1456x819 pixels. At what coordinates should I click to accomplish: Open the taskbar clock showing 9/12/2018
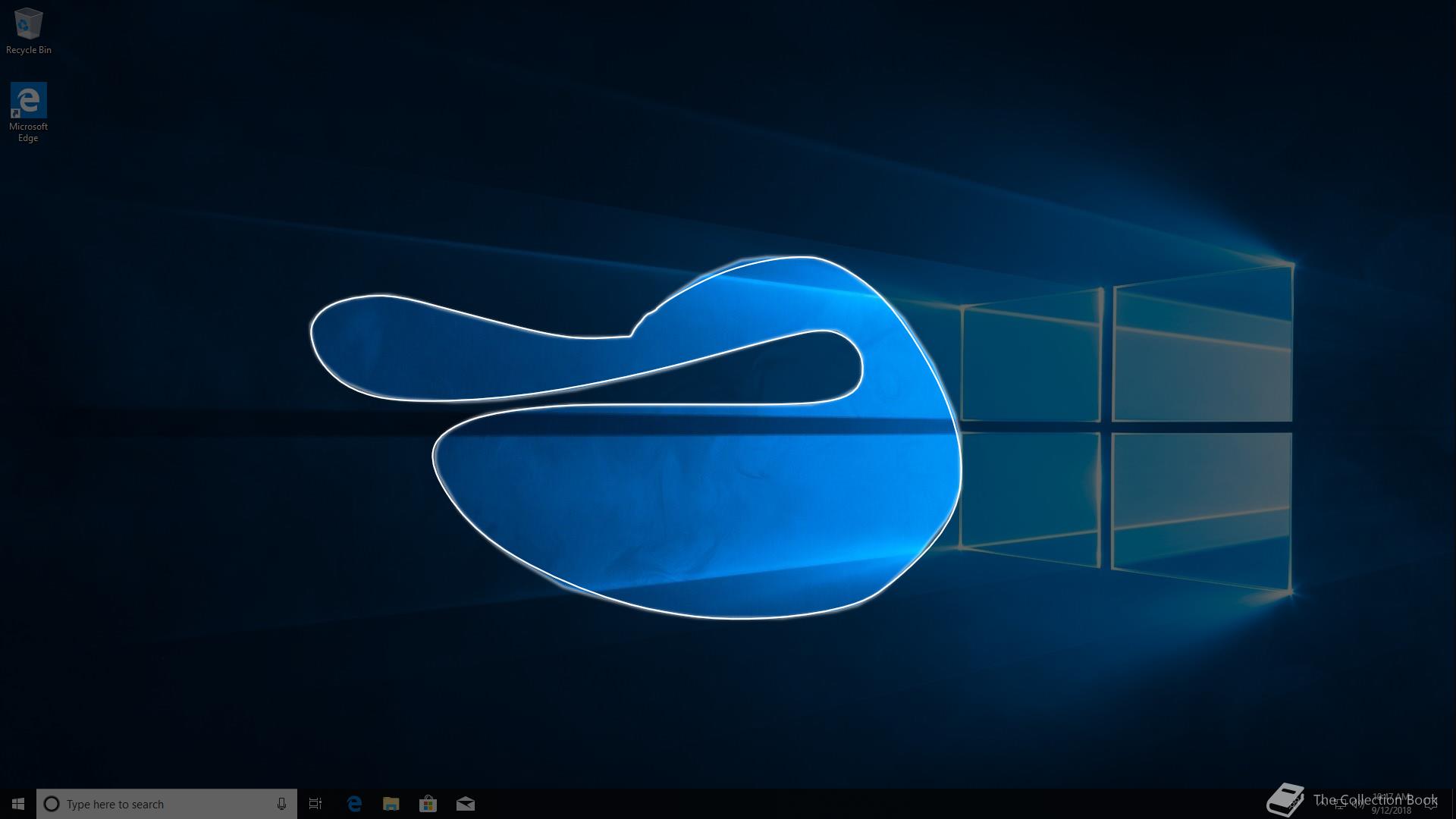1391,804
